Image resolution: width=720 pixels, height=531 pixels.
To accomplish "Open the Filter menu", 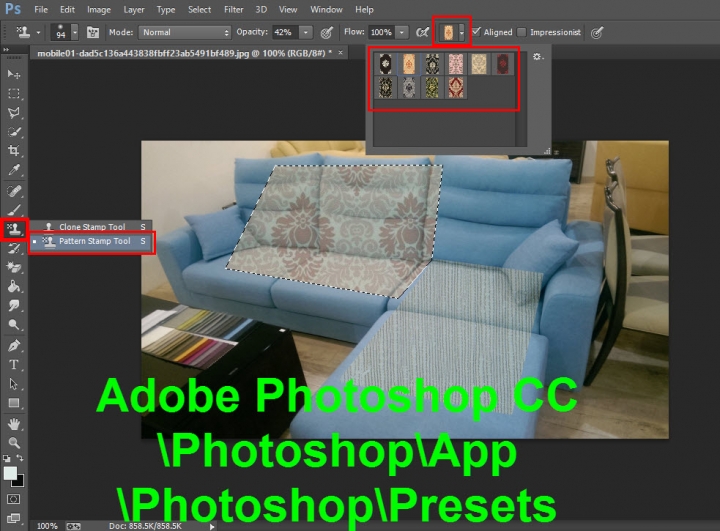I will coord(233,9).
